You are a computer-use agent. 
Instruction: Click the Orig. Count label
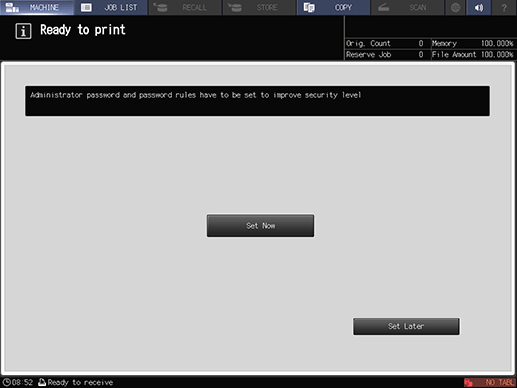(x=368, y=43)
